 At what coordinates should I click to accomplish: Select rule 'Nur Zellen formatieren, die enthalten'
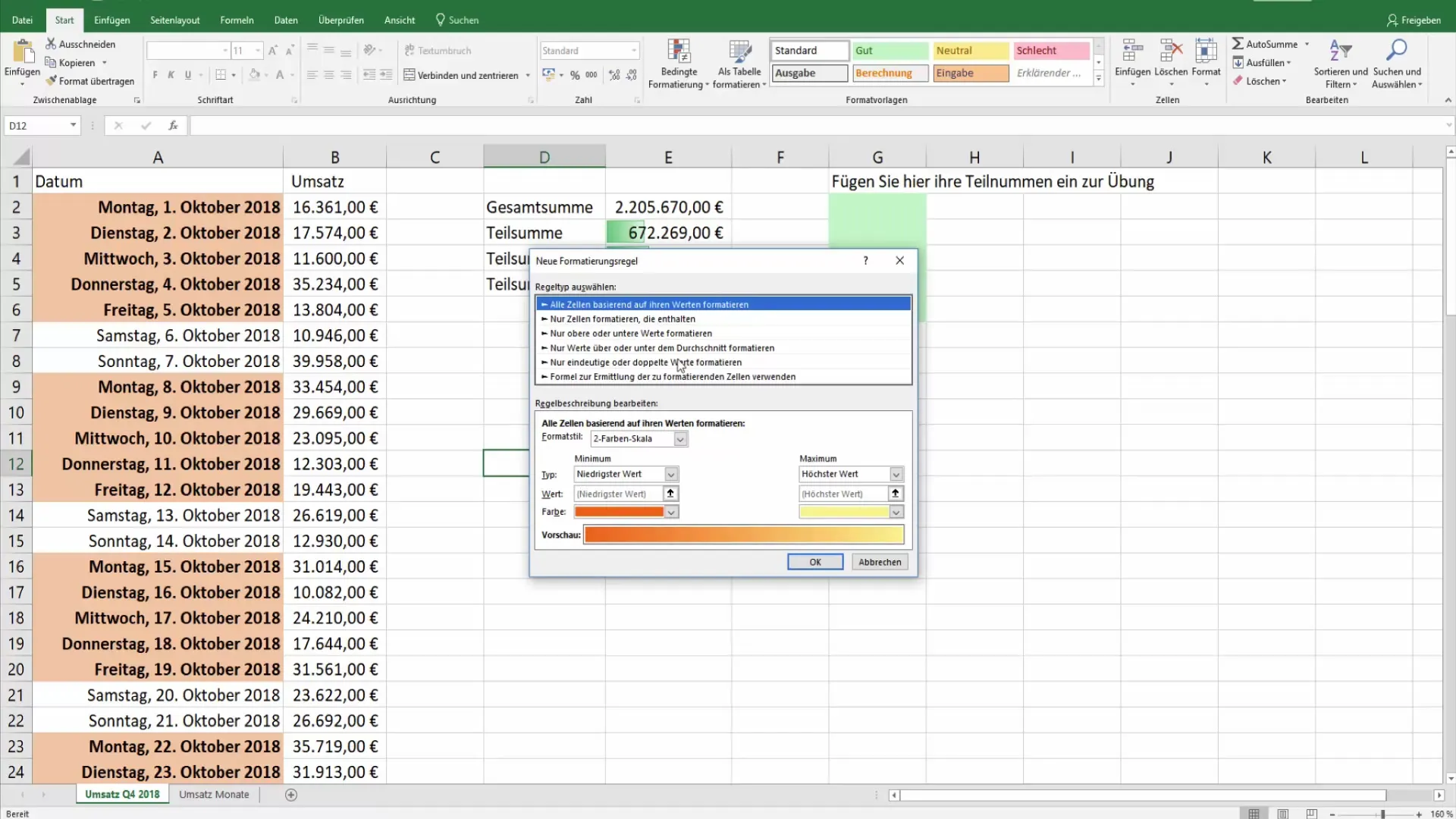(723, 318)
